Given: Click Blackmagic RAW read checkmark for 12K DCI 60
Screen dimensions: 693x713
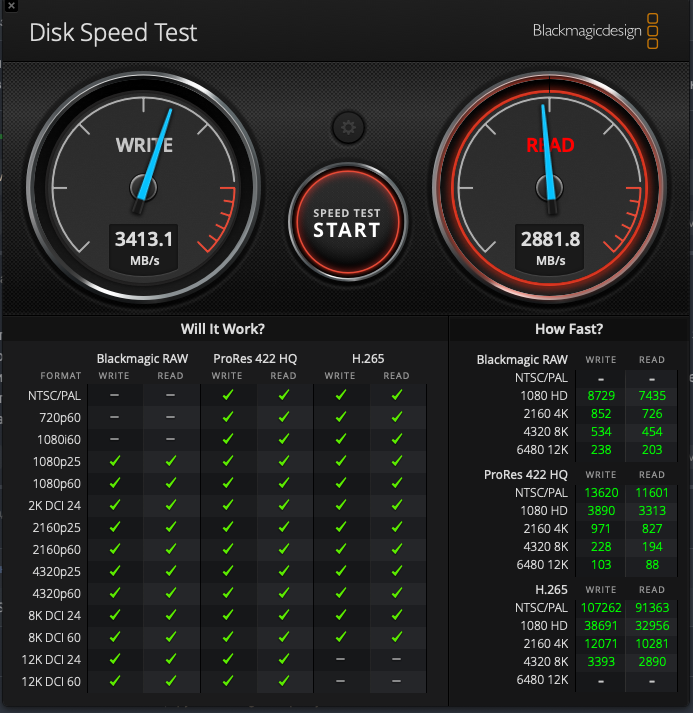Looking at the screenshot, I should pos(171,681).
